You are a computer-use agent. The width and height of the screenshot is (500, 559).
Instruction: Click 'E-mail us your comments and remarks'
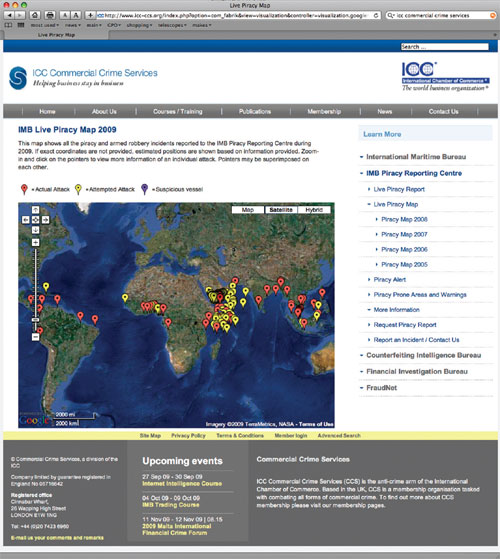pyautogui.click(x=57, y=538)
